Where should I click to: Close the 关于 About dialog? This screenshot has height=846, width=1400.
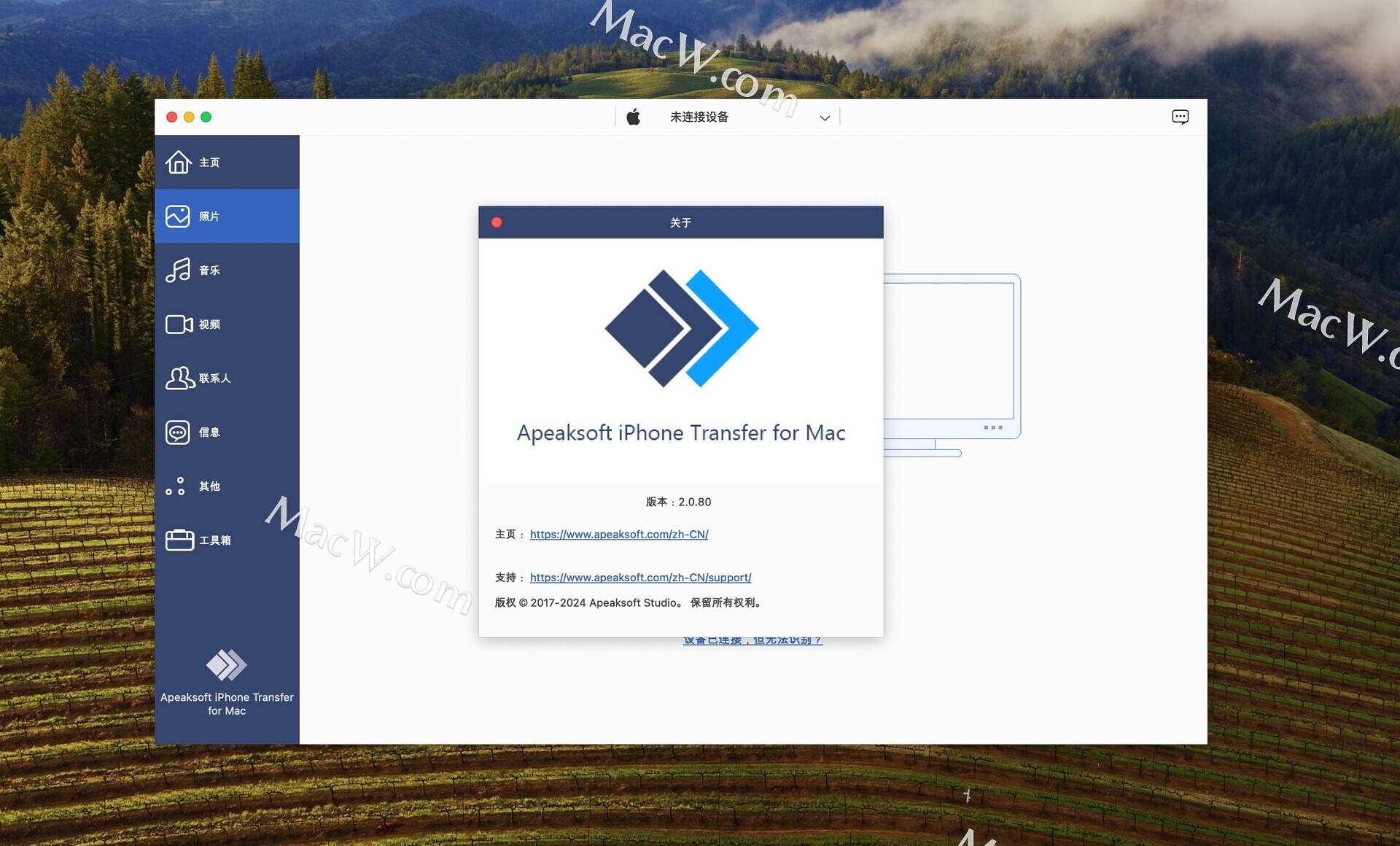tap(497, 222)
